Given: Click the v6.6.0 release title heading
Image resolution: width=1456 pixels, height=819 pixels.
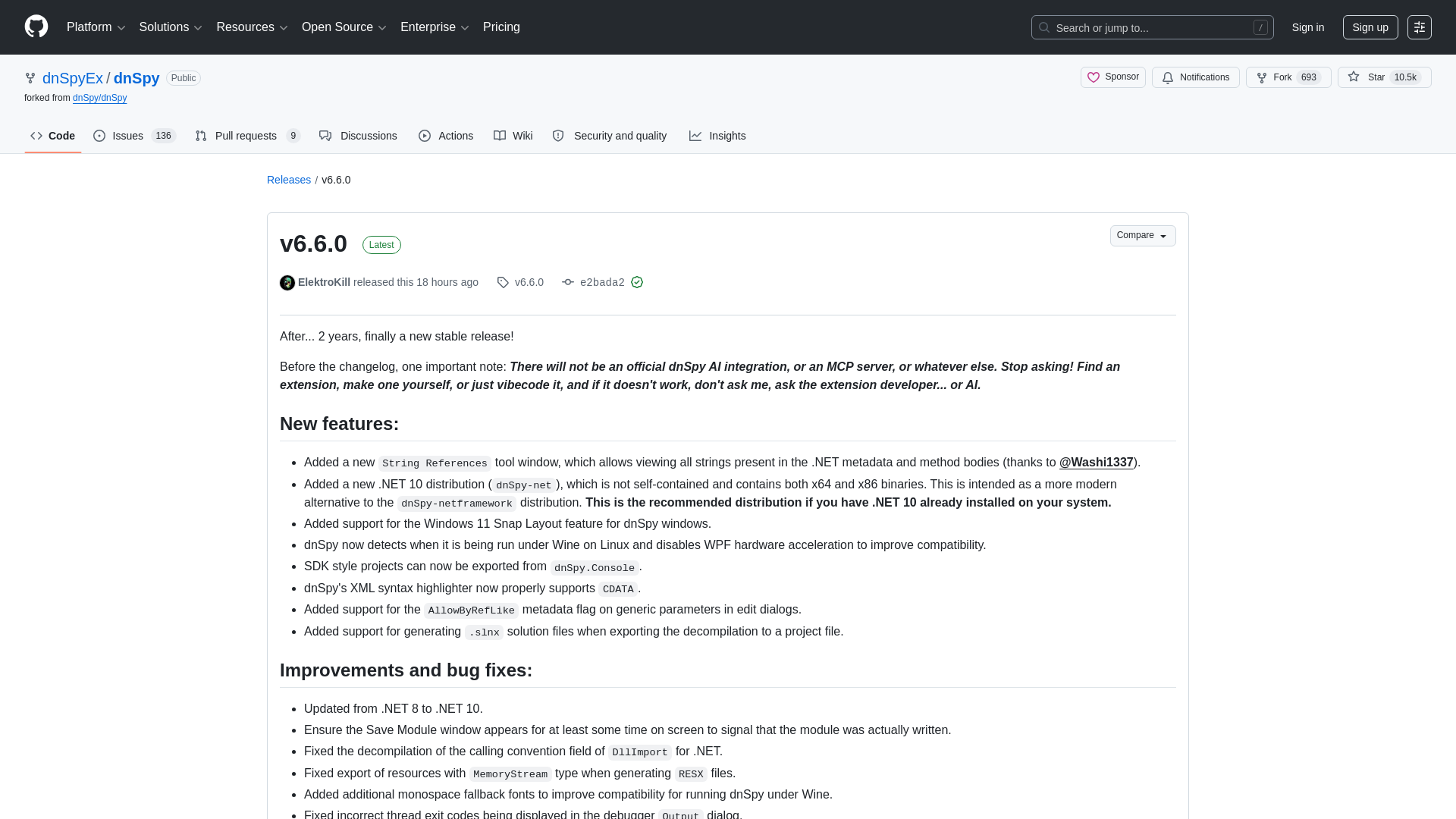Looking at the screenshot, I should 313,244.
